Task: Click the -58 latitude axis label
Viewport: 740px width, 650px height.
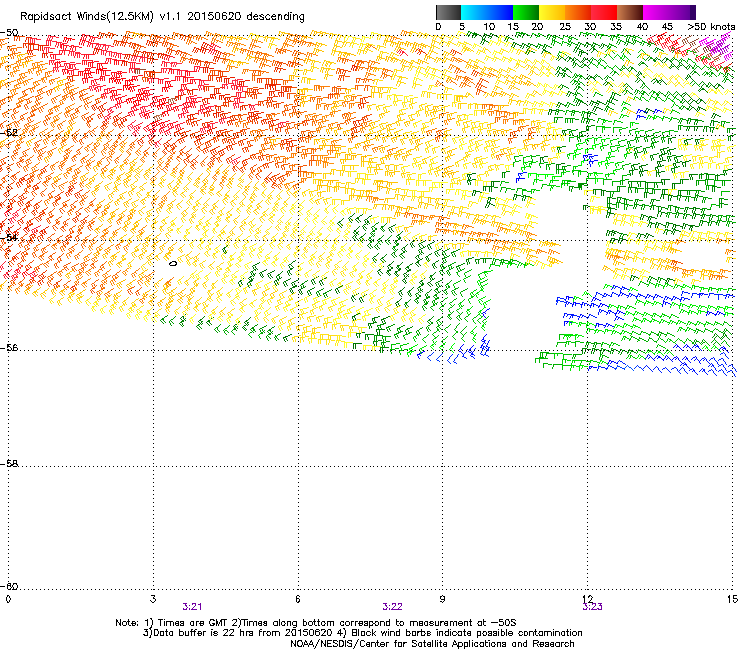Action: 9,464
